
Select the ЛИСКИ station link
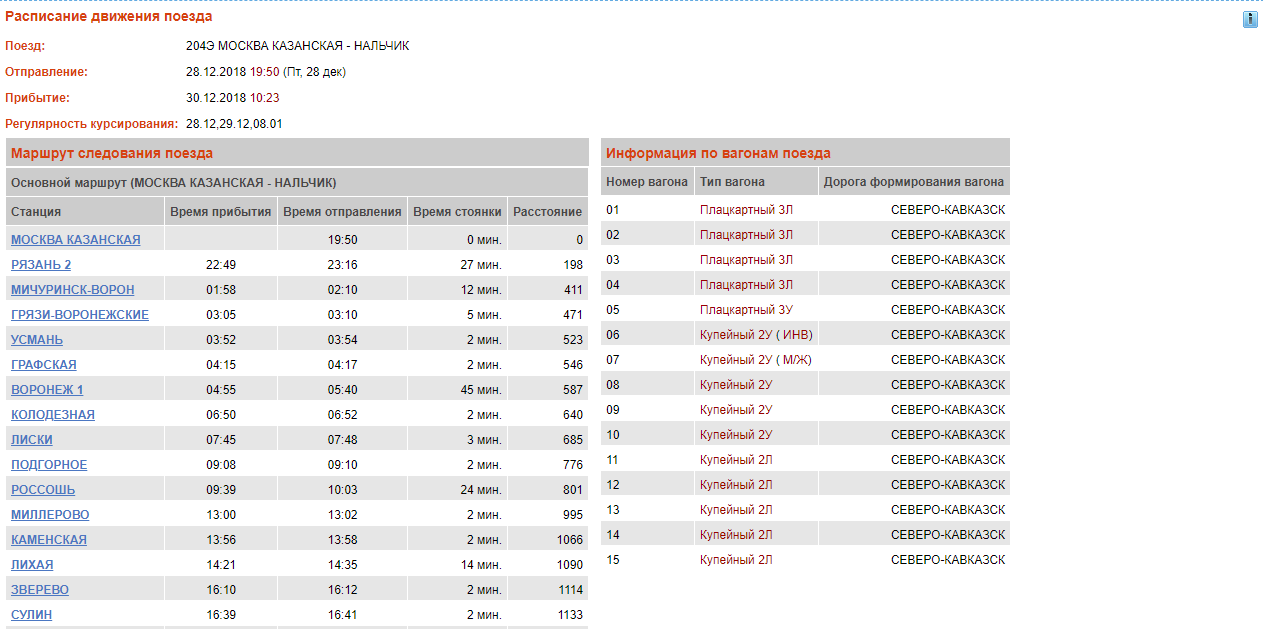point(32,440)
